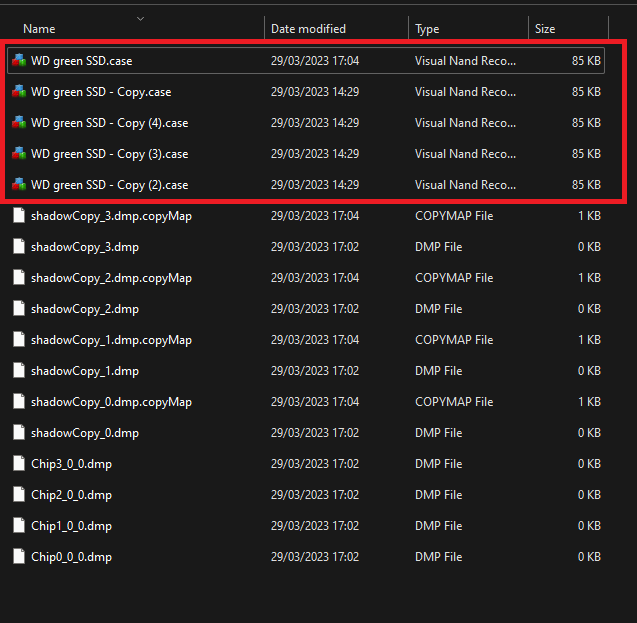The height and width of the screenshot is (623, 637).
Task: Select the WD green SSD.case file icon
Action: point(19,61)
